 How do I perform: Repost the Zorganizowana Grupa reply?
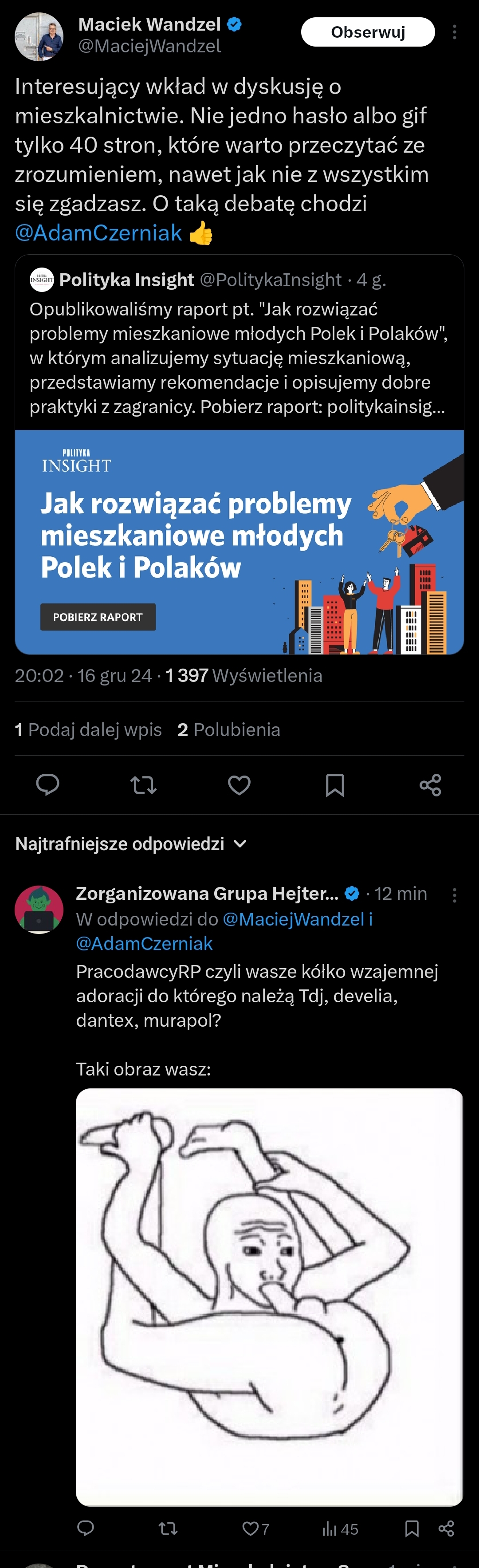(168, 1528)
